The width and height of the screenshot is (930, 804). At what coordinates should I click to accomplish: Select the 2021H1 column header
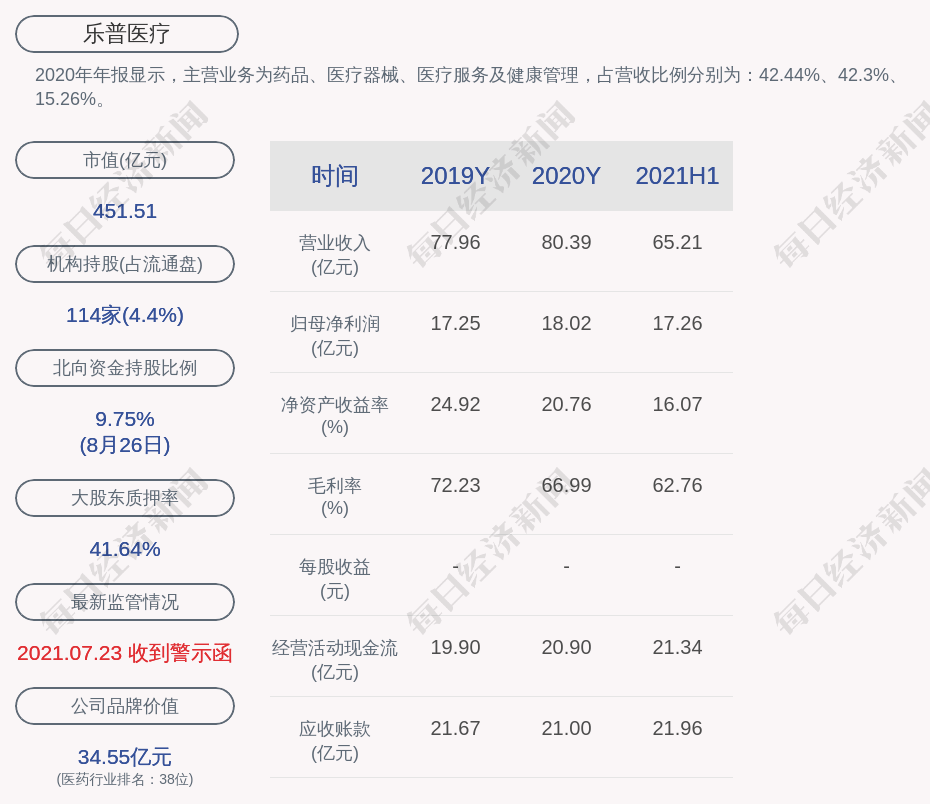[x=677, y=176]
